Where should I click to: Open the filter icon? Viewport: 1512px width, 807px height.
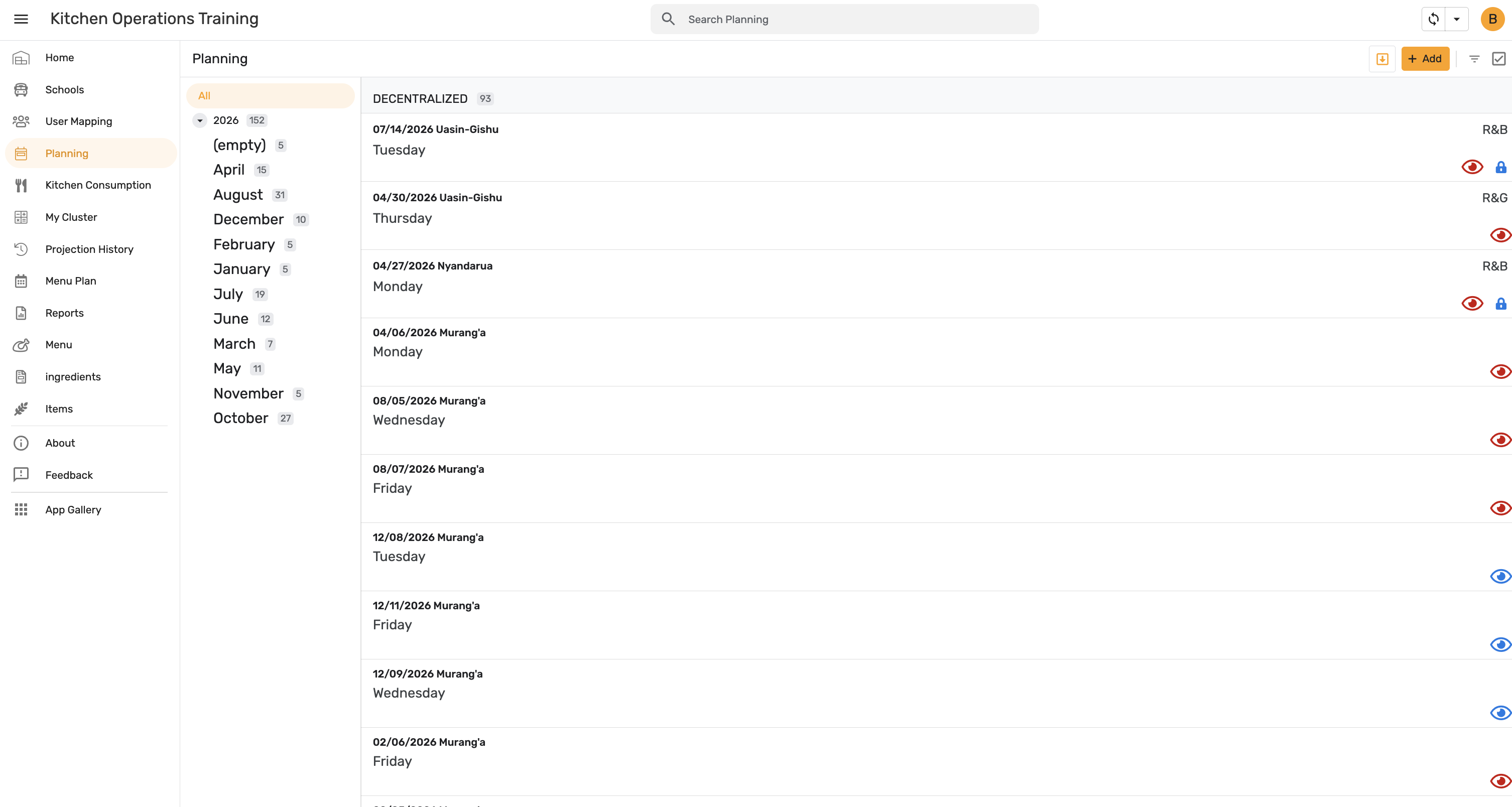pyautogui.click(x=1474, y=59)
